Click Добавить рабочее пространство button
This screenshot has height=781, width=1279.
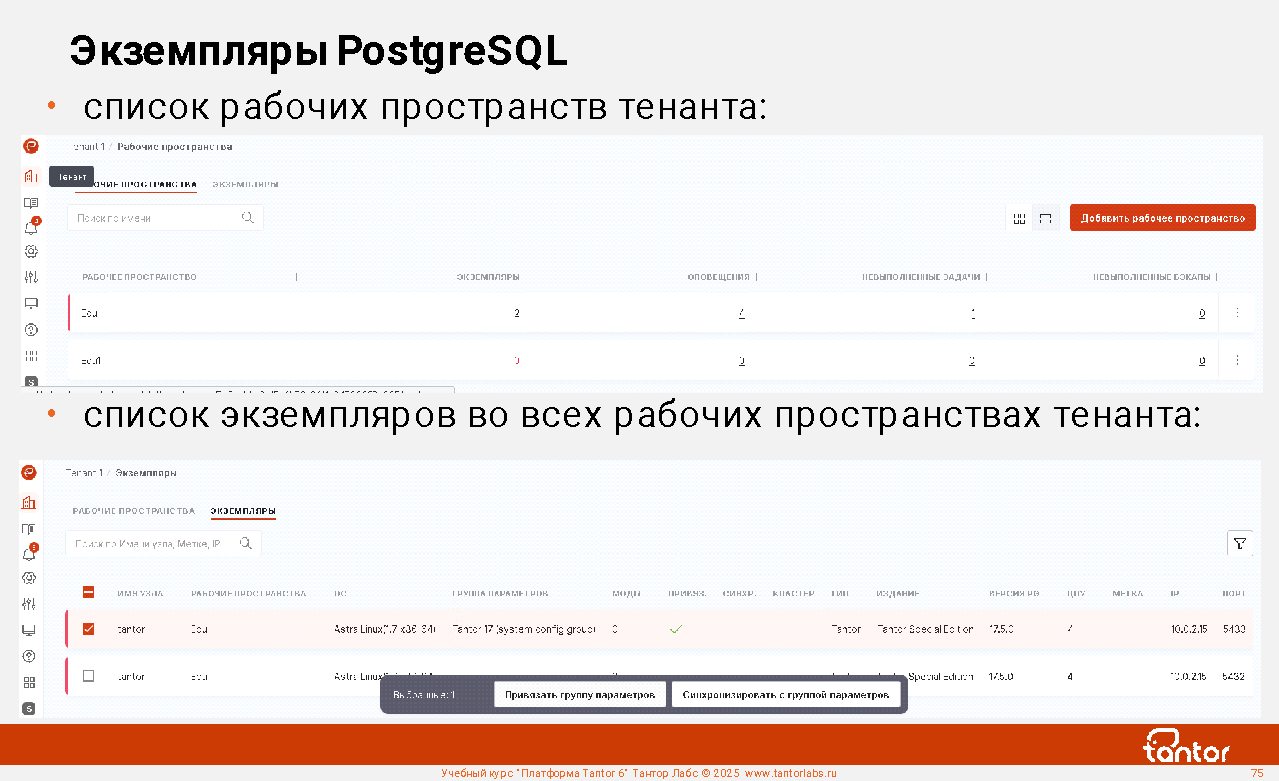(1162, 218)
